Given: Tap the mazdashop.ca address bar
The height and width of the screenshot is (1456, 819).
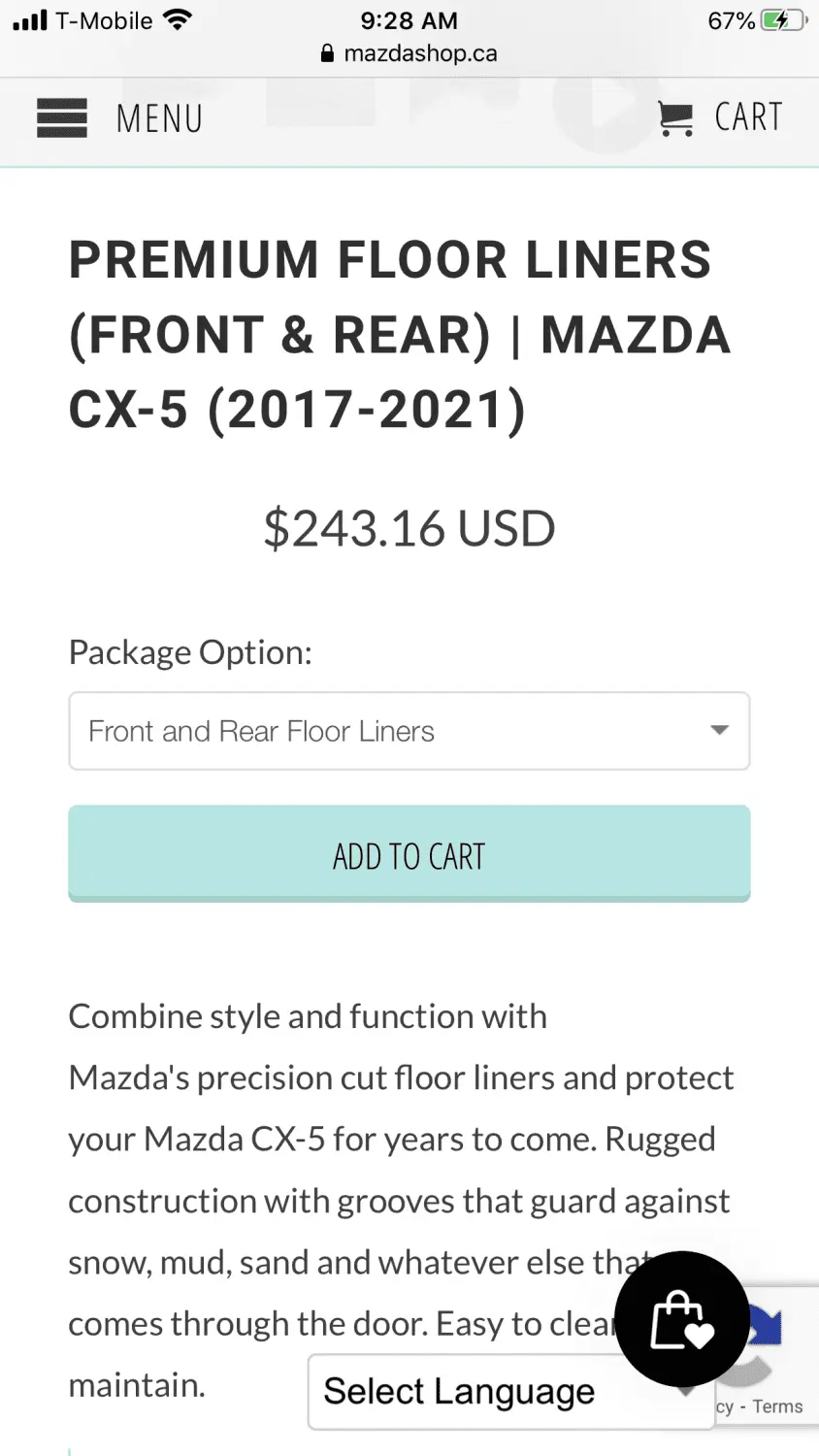Looking at the screenshot, I should point(409,53).
